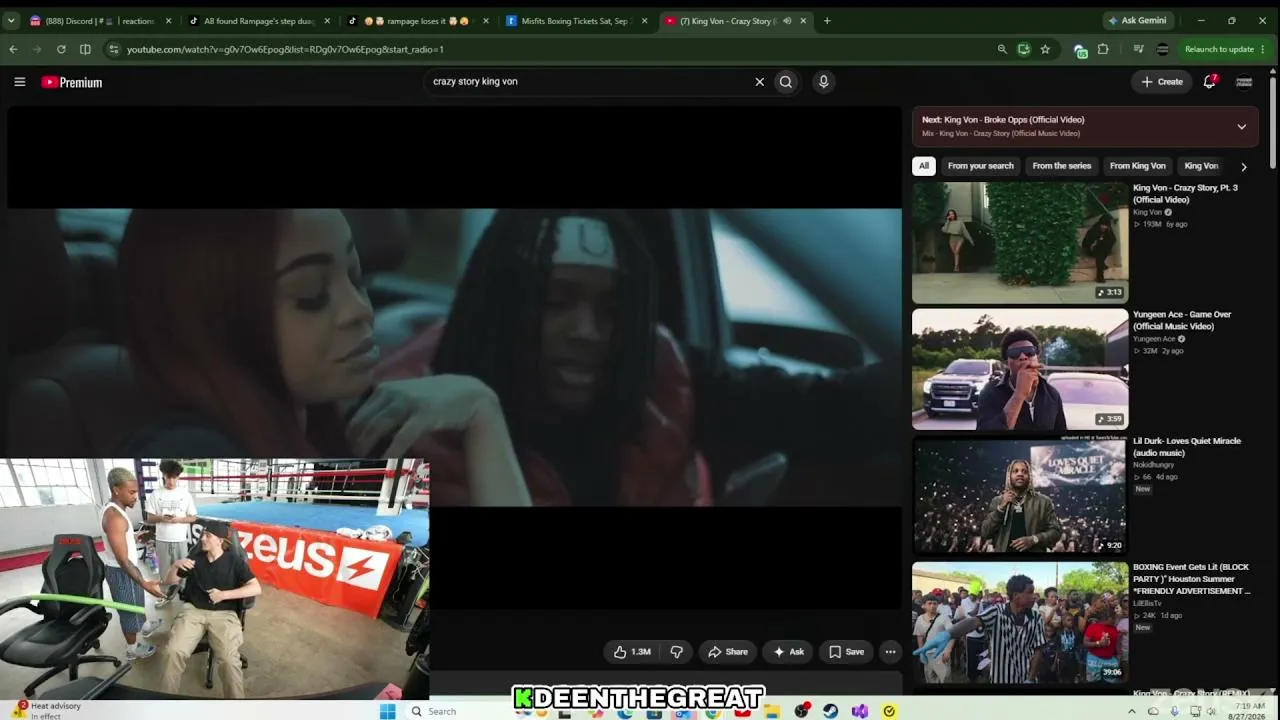
Task: Launch Steam from the taskbar
Action: click(830, 711)
